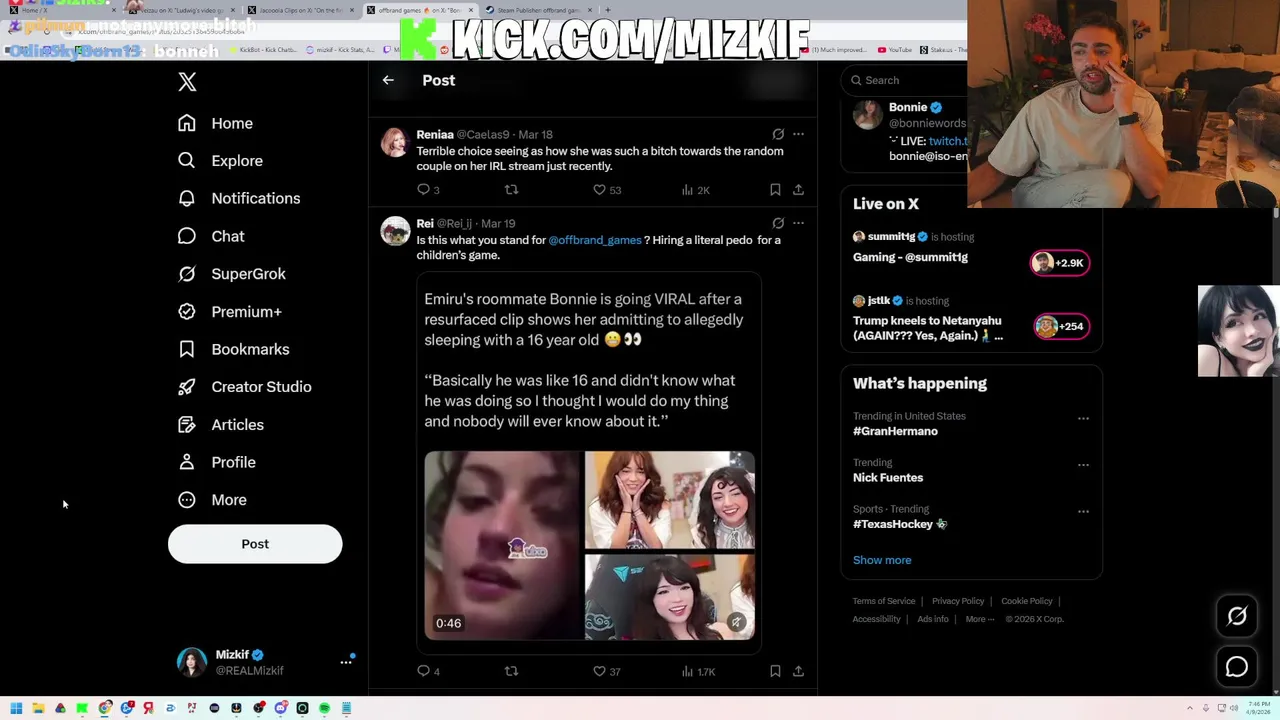Open Creator Studio
Viewport: 1280px width, 720px height.
pyautogui.click(x=244, y=387)
